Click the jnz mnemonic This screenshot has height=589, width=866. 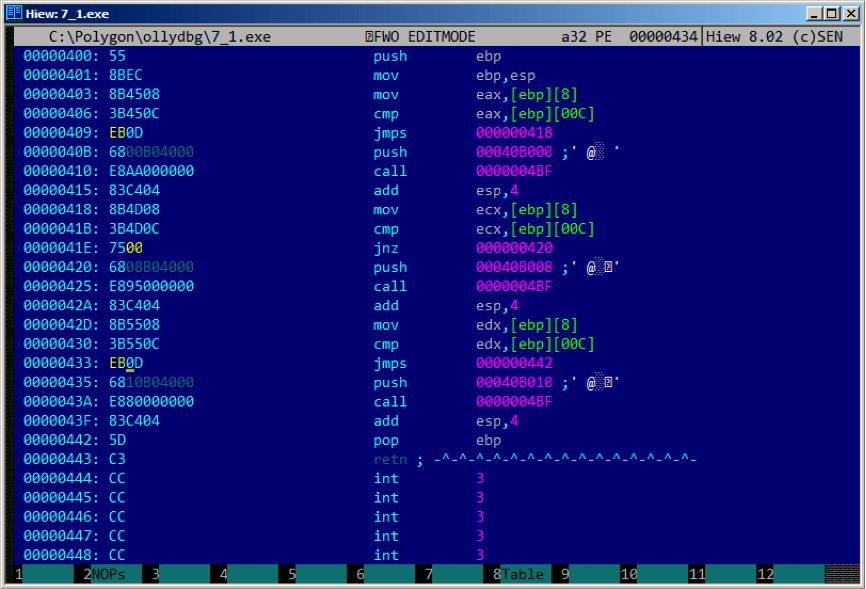pyautogui.click(x=386, y=248)
